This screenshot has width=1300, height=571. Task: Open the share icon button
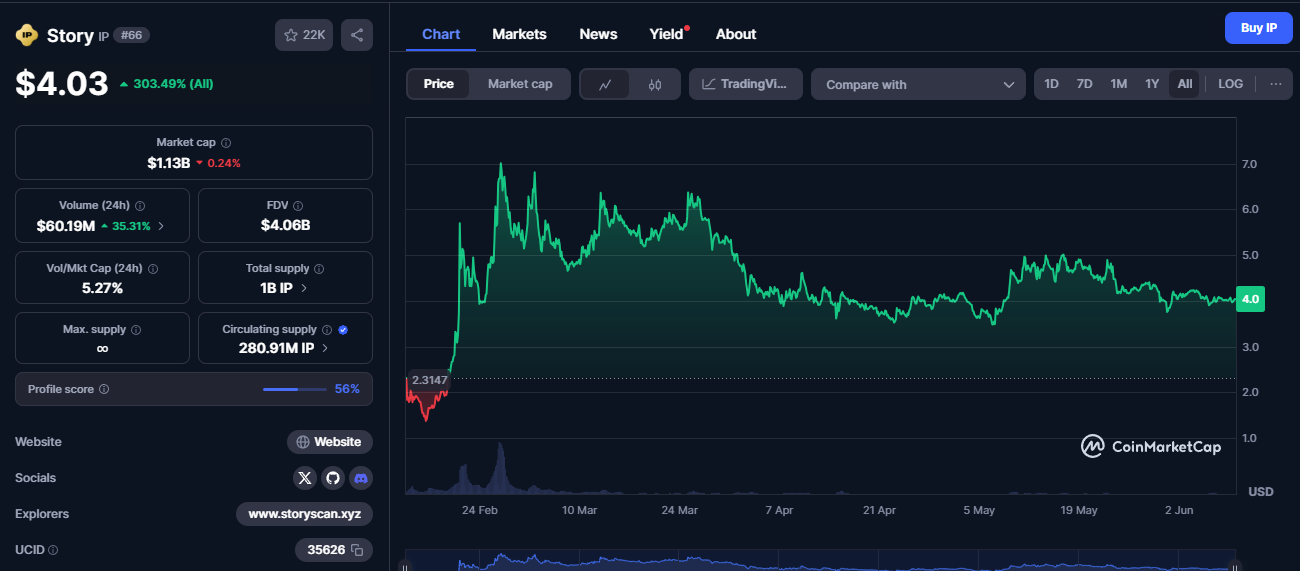(x=357, y=35)
